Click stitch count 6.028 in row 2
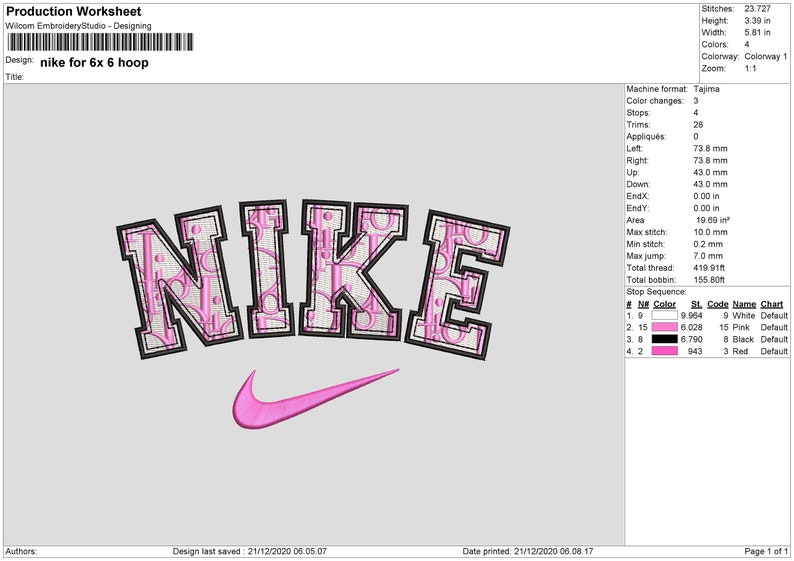Screen dimensions: 794x561 click(692, 327)
